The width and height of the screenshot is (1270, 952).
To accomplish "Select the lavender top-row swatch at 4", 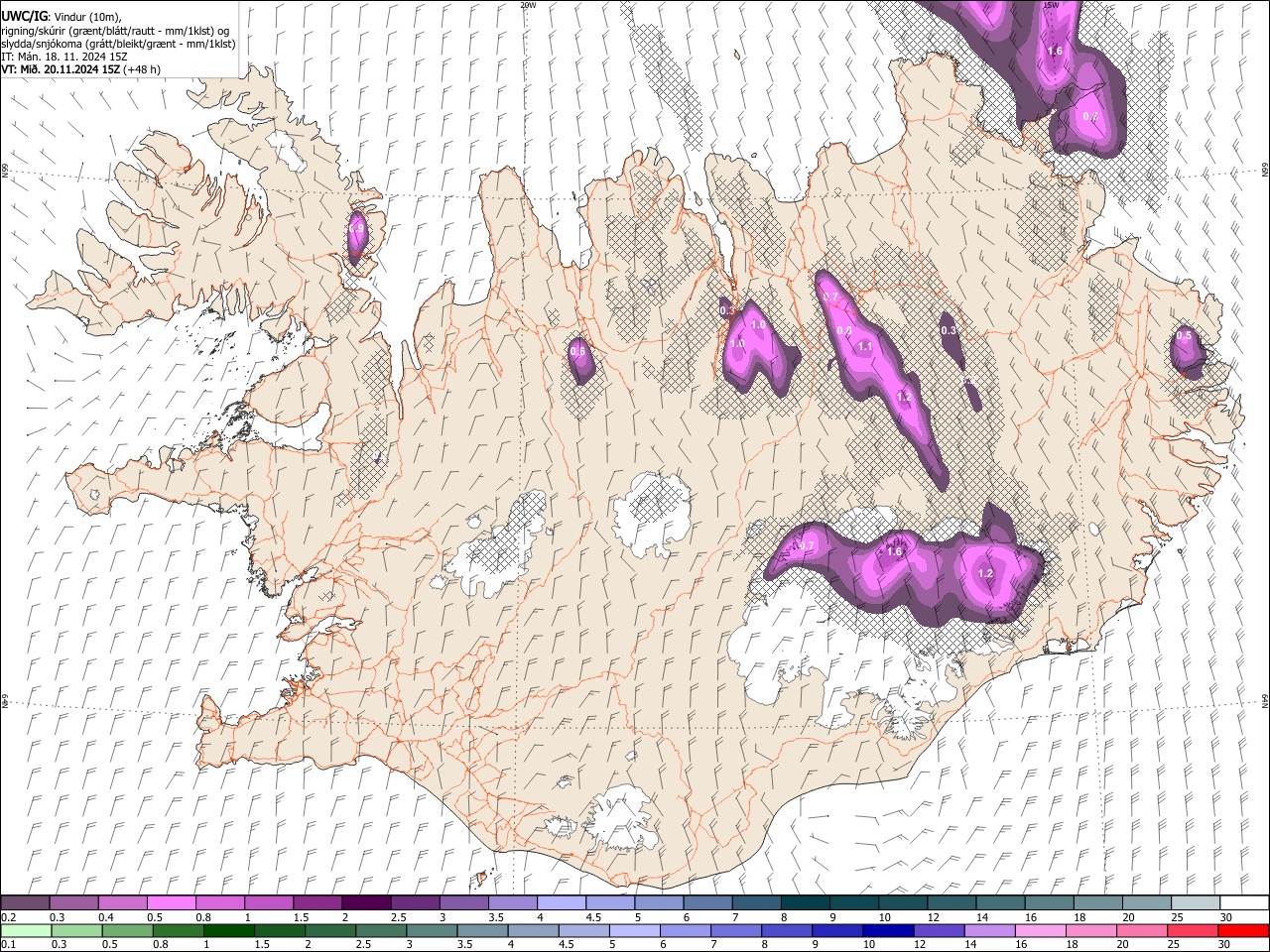I will point(561,903).
